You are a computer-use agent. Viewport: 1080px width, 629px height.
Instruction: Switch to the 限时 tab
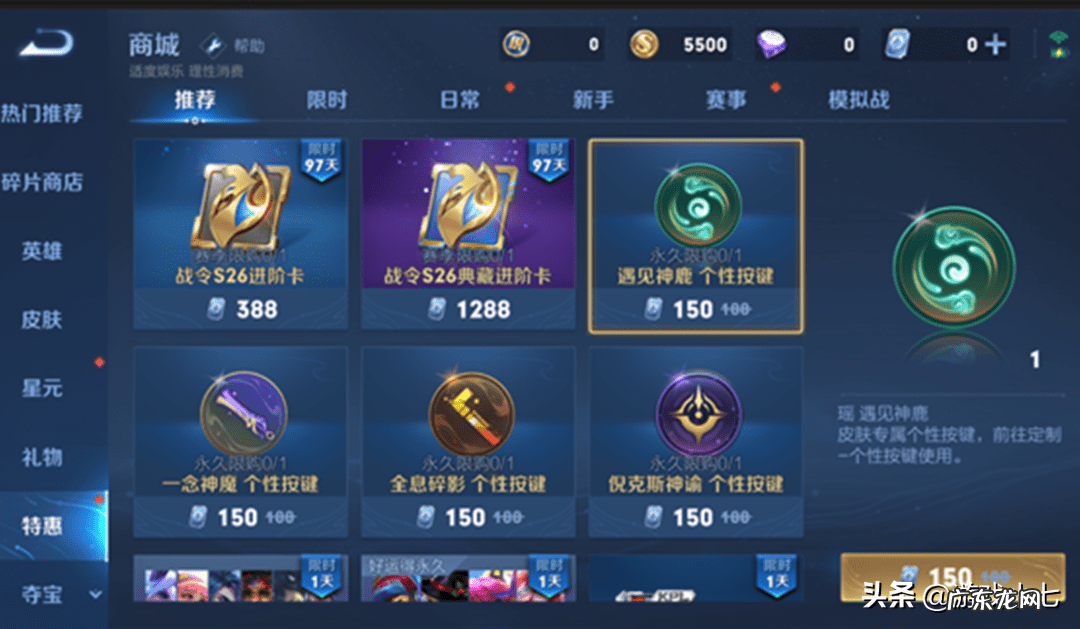(327, 100)
